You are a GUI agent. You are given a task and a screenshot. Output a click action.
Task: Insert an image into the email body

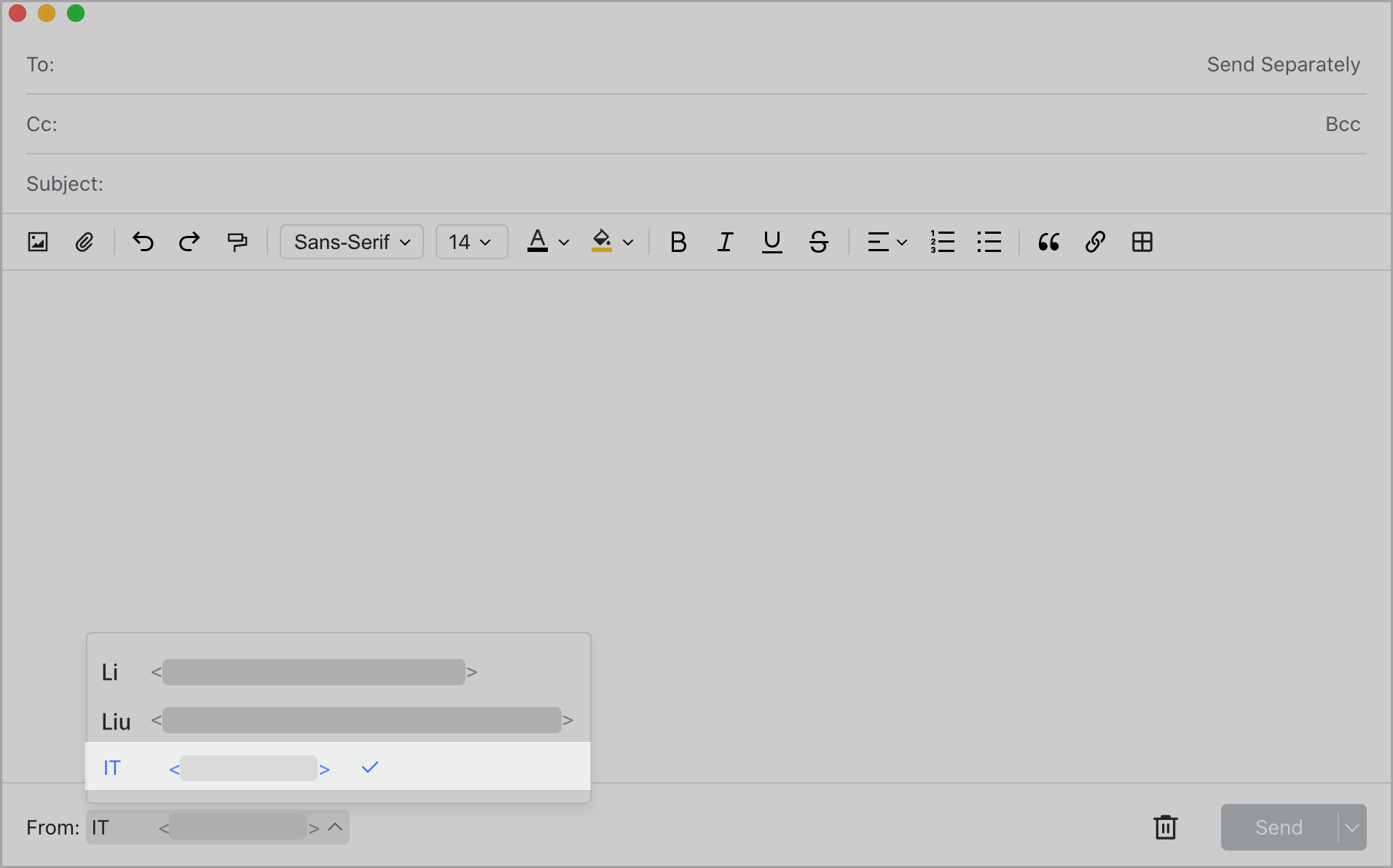(x=37, y=242)
